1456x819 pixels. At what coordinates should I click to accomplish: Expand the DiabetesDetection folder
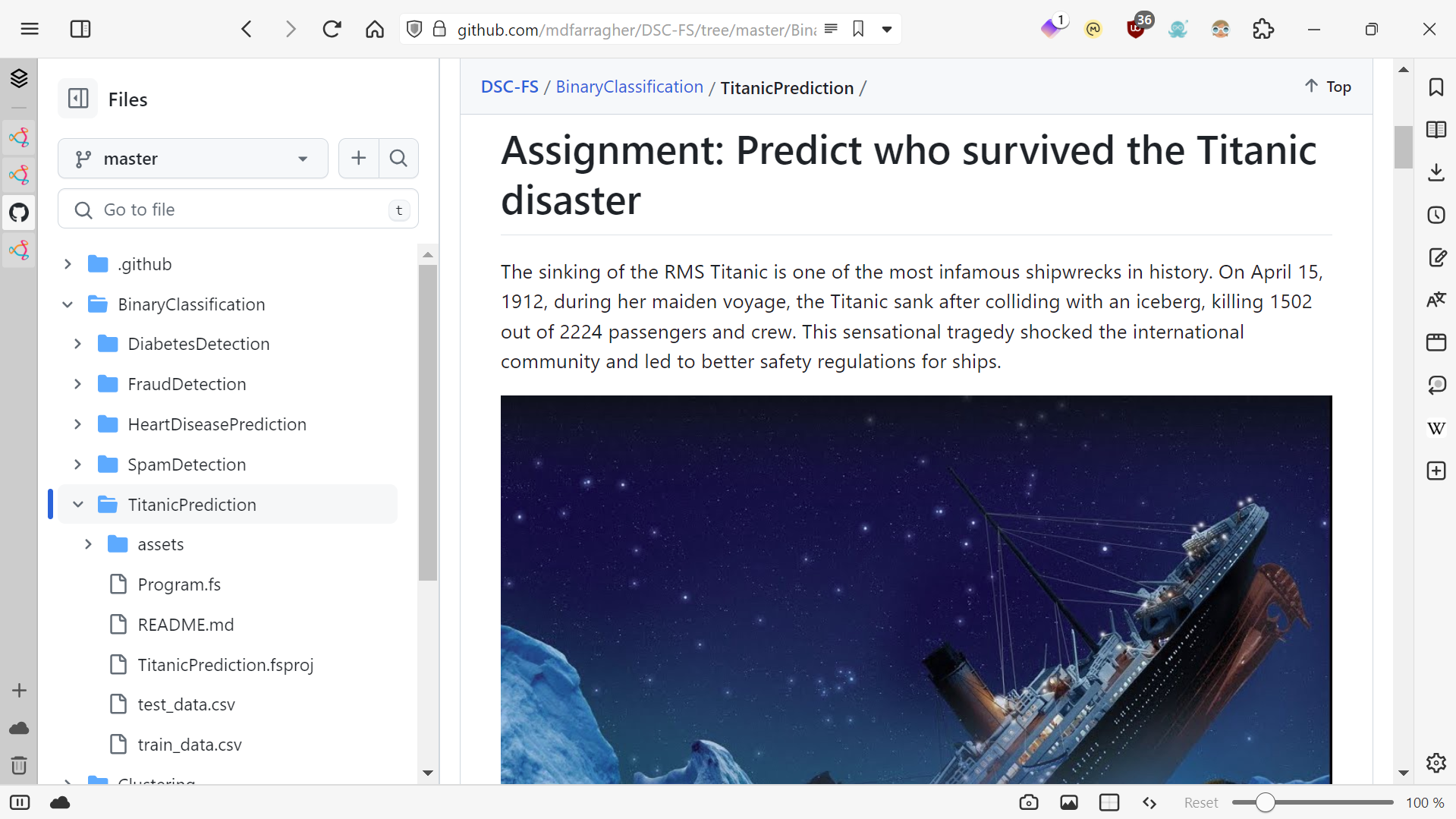click(77, 344)
